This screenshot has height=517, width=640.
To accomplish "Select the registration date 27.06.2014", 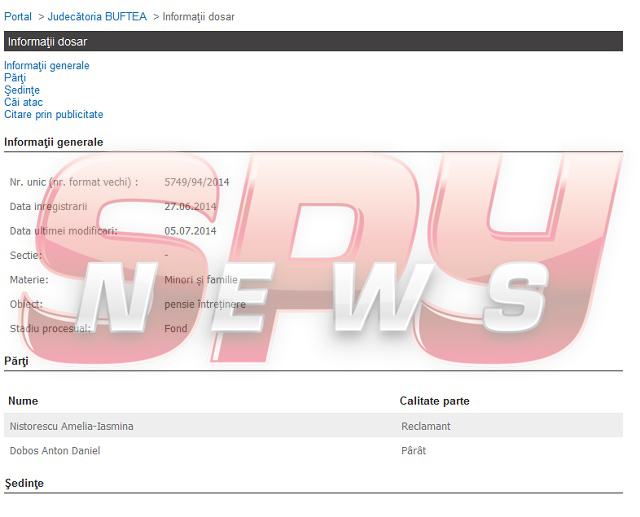I will tap(190, 206).
